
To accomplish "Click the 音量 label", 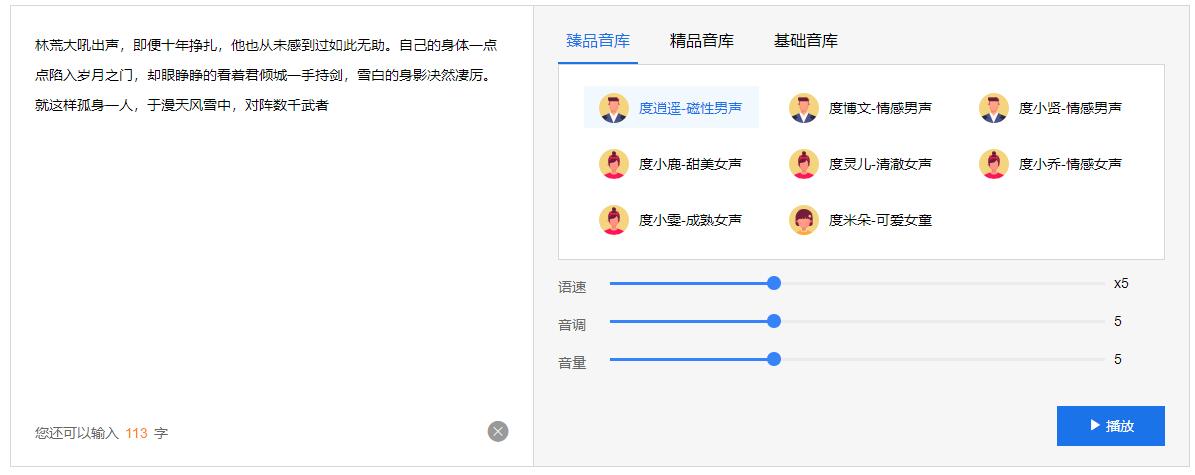I will pos(572,363).
